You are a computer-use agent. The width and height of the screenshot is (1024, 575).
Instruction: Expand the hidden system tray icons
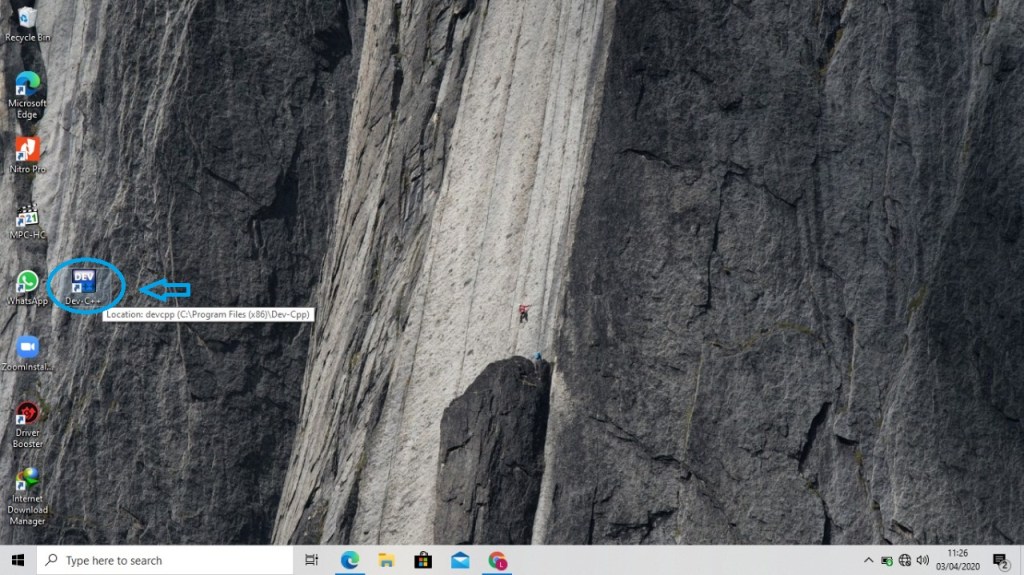tap(869, 560)
